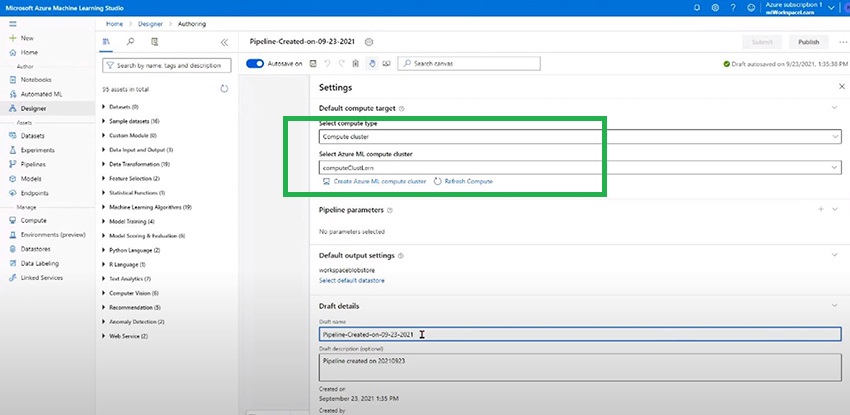Click info icon next to Default compute target
The height and width of the screenshot is (415, 850).
[x=402, y=108]
